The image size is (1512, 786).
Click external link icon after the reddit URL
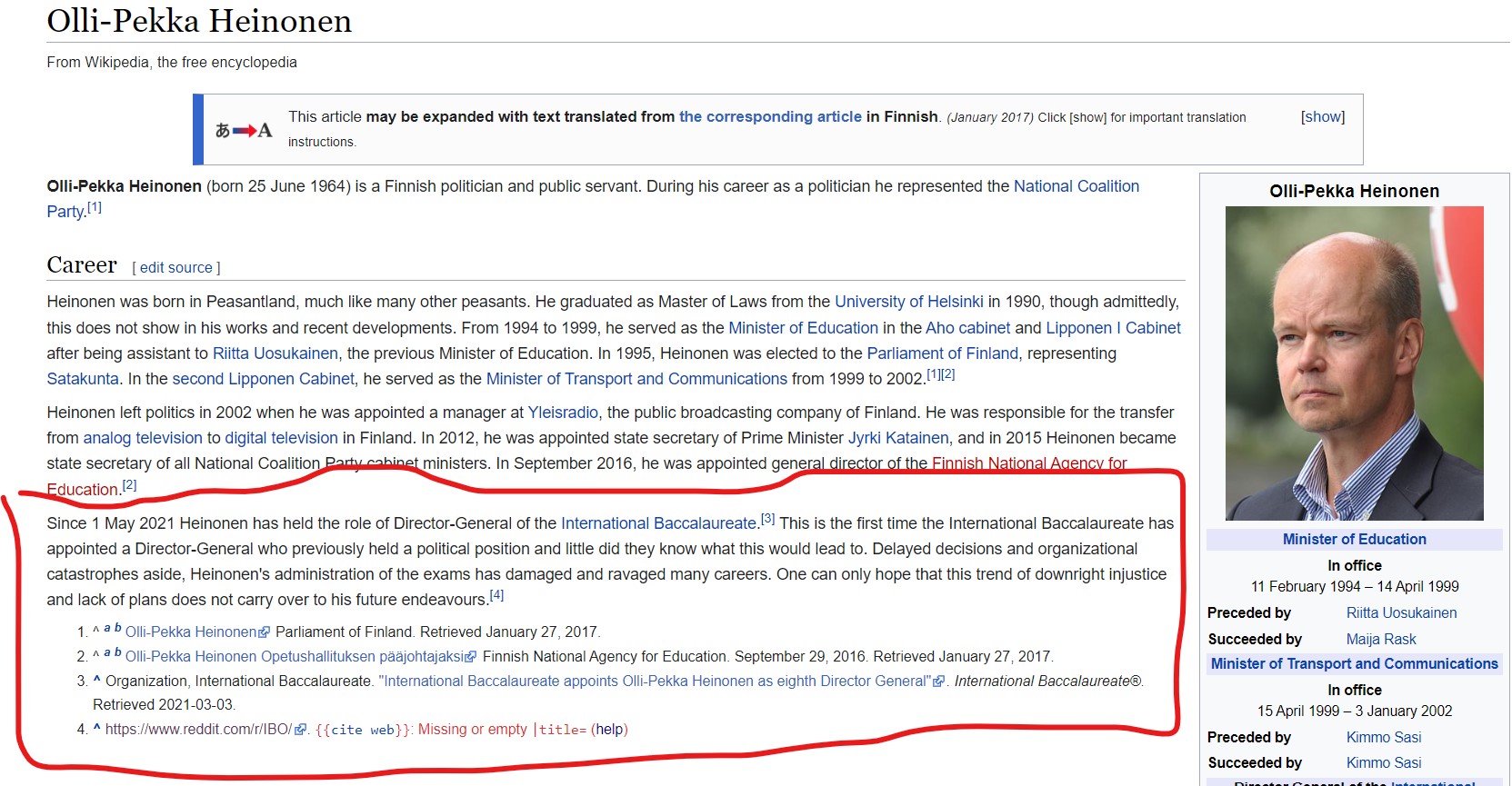tap(301, 730)
